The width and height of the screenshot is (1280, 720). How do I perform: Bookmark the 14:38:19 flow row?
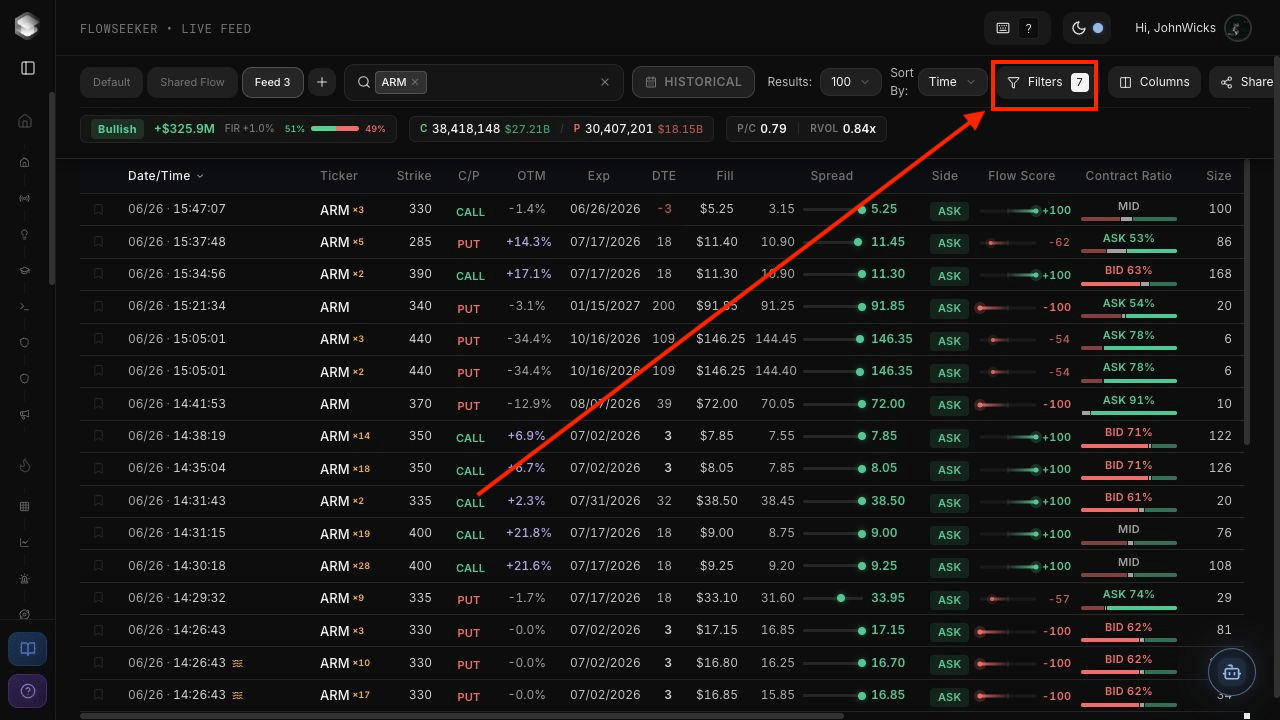(98, 436)
